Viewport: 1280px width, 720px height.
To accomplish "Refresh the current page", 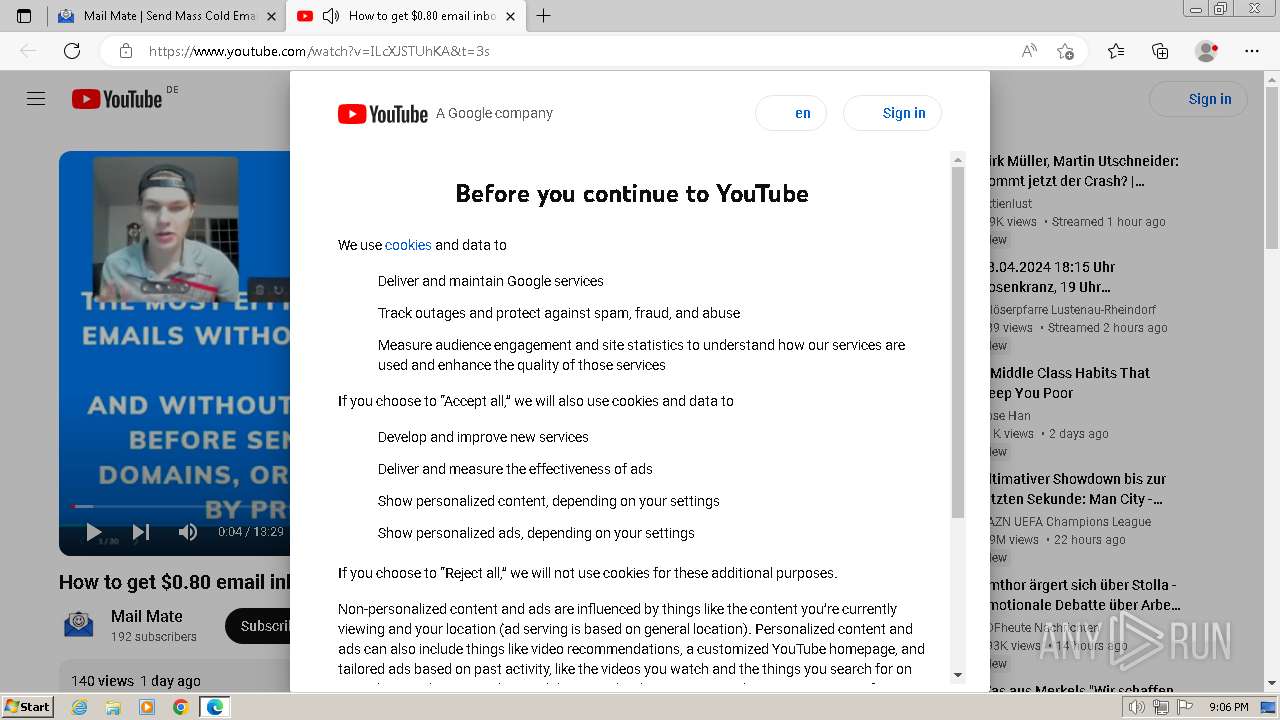I will pyautogui.click(x=72, y=51).
